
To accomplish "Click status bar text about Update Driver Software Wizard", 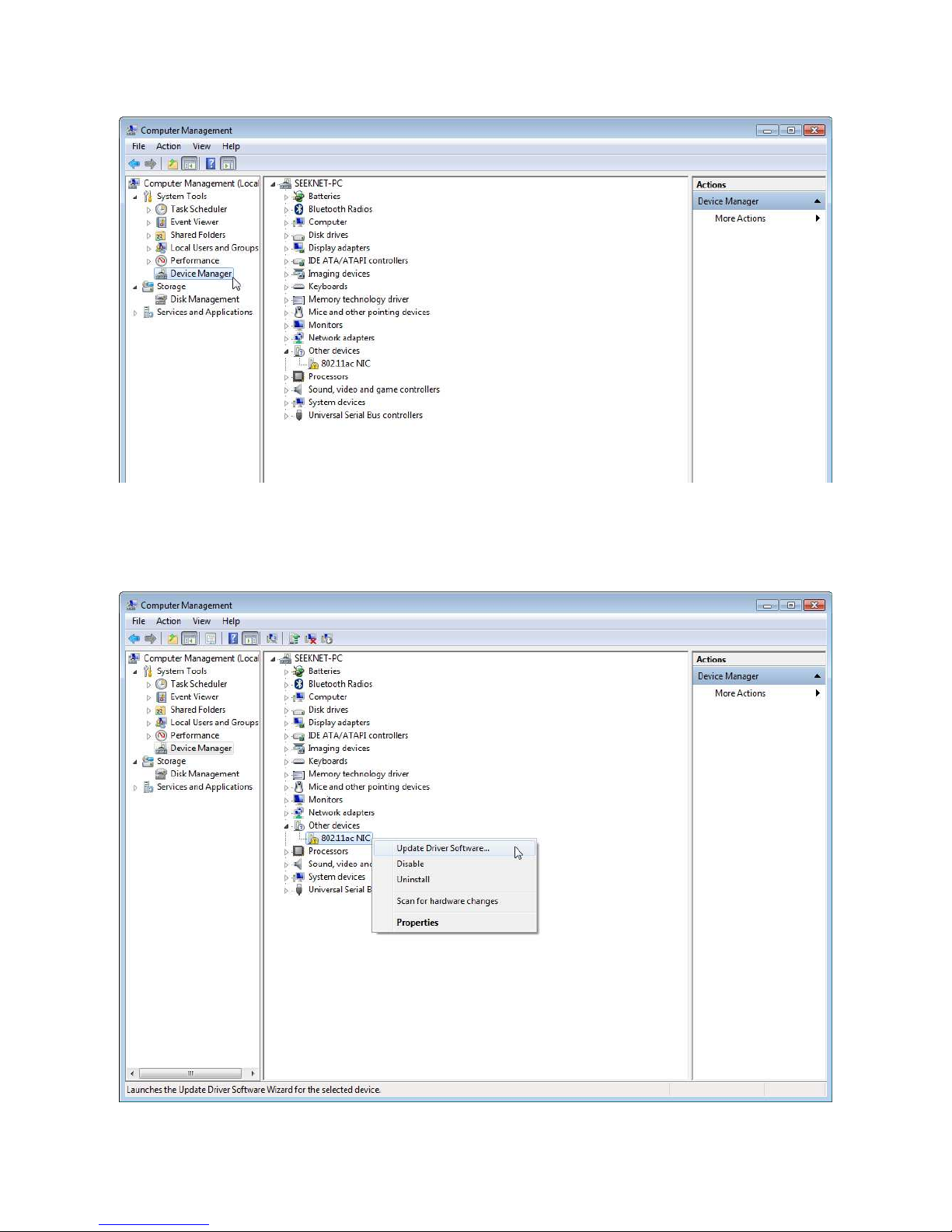I will (254, 1090).
